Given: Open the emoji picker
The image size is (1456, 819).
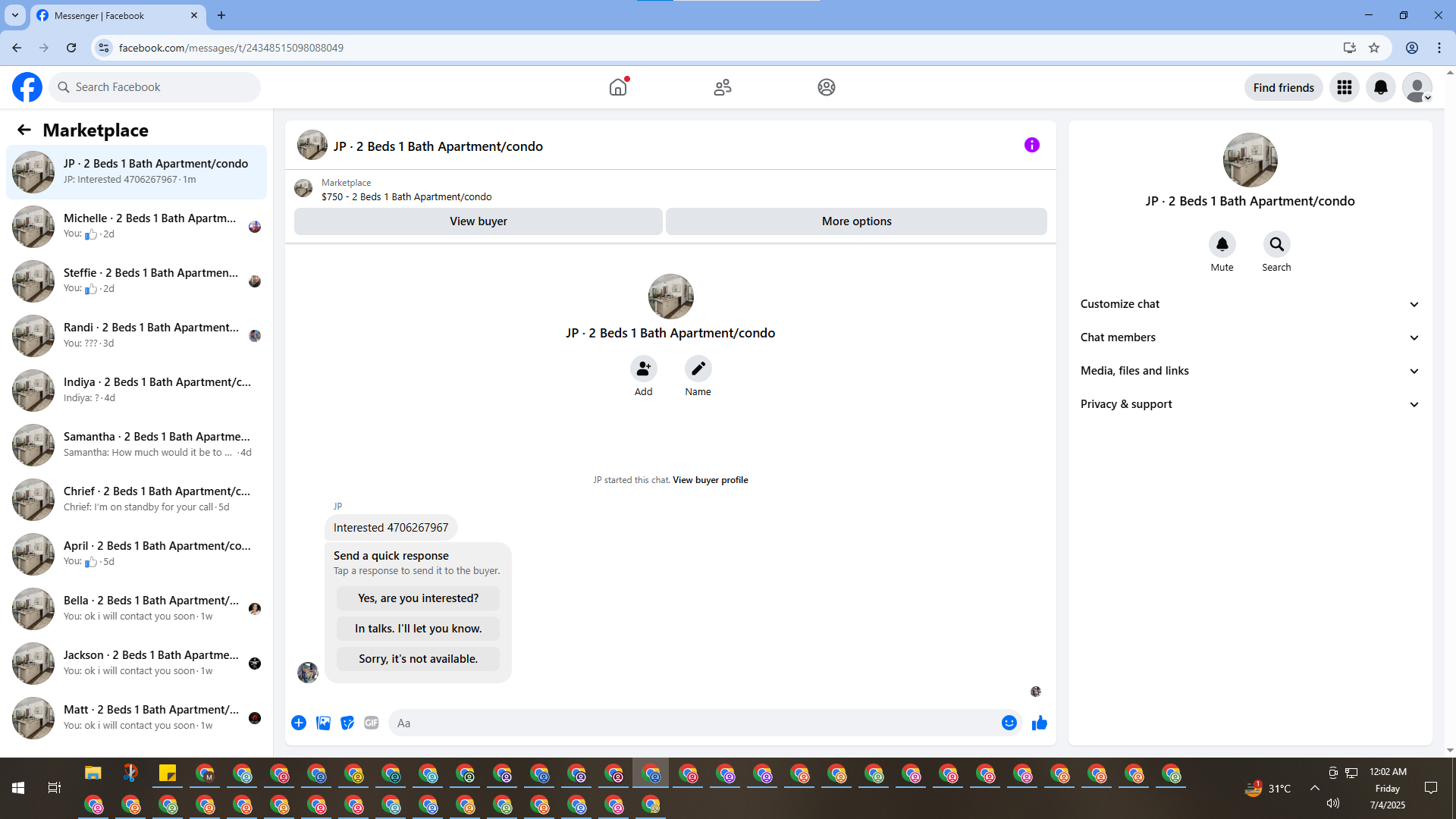Looking at the screenshot, I should pyautogui.click(x=1009, y=723).
